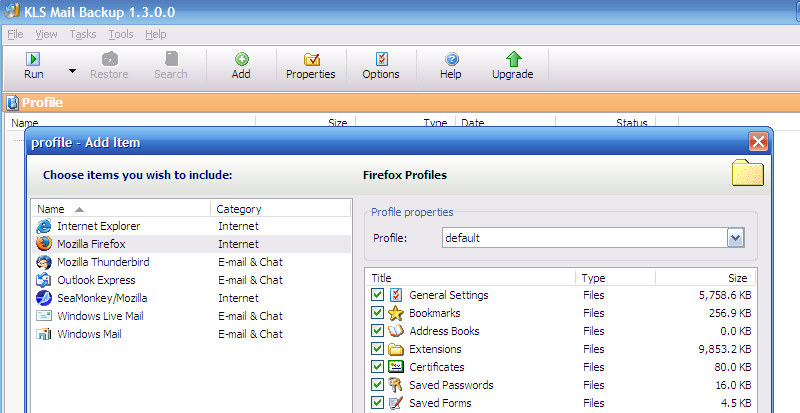Close the Add Item dialog
Image resolution: width=800 pixels, height=413 pixels.
pyautogui.click(x=758, y=141)
